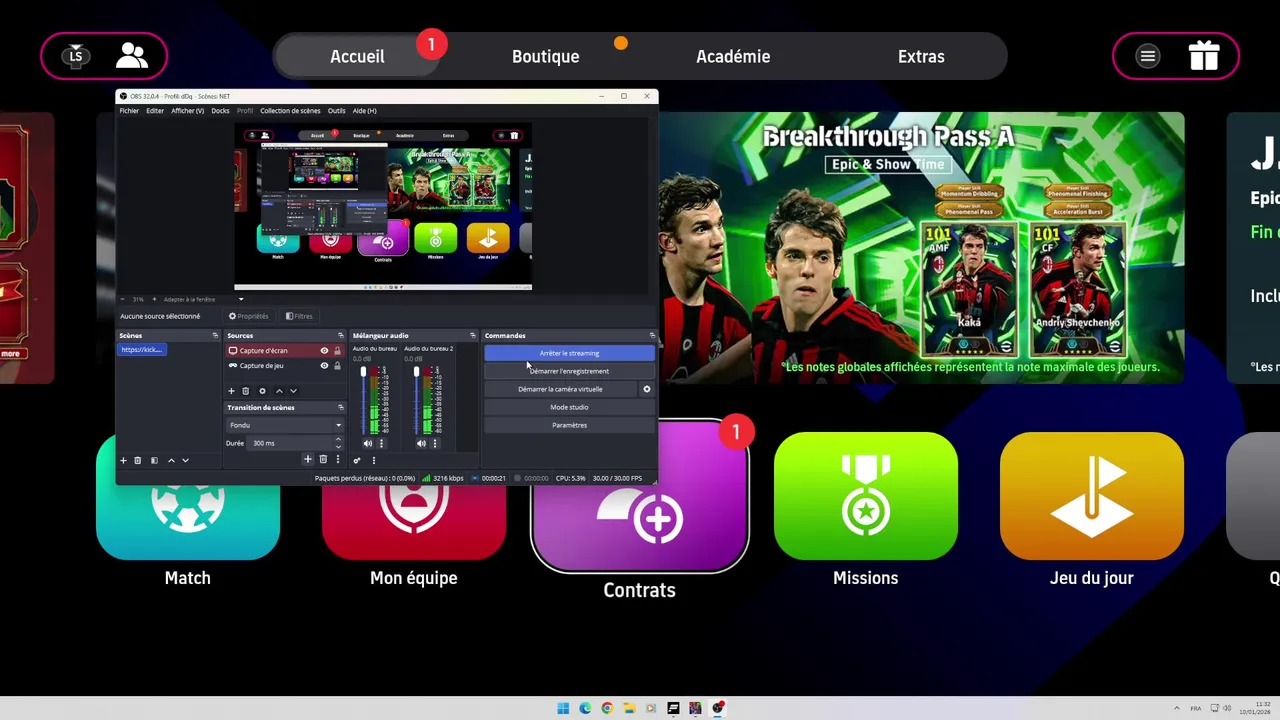The height and width of the screenshot is (720, 1280).
Task: Open Missions tile in game
Action: (x=866, y=496)
